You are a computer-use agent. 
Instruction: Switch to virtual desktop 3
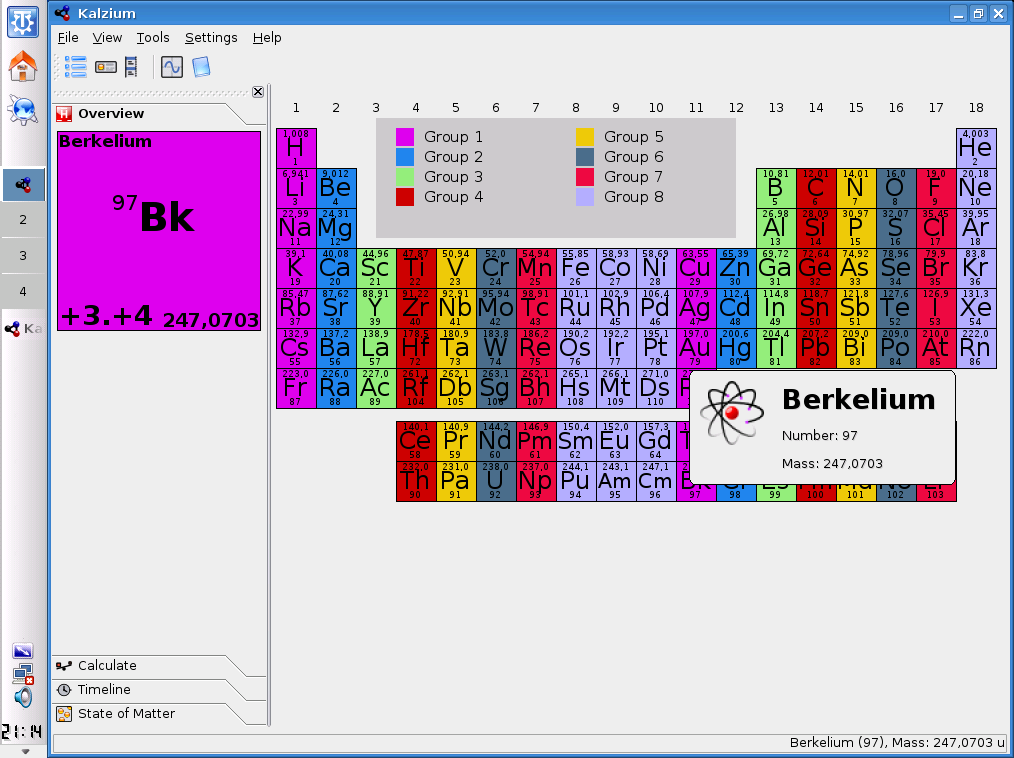pos(23,255)
